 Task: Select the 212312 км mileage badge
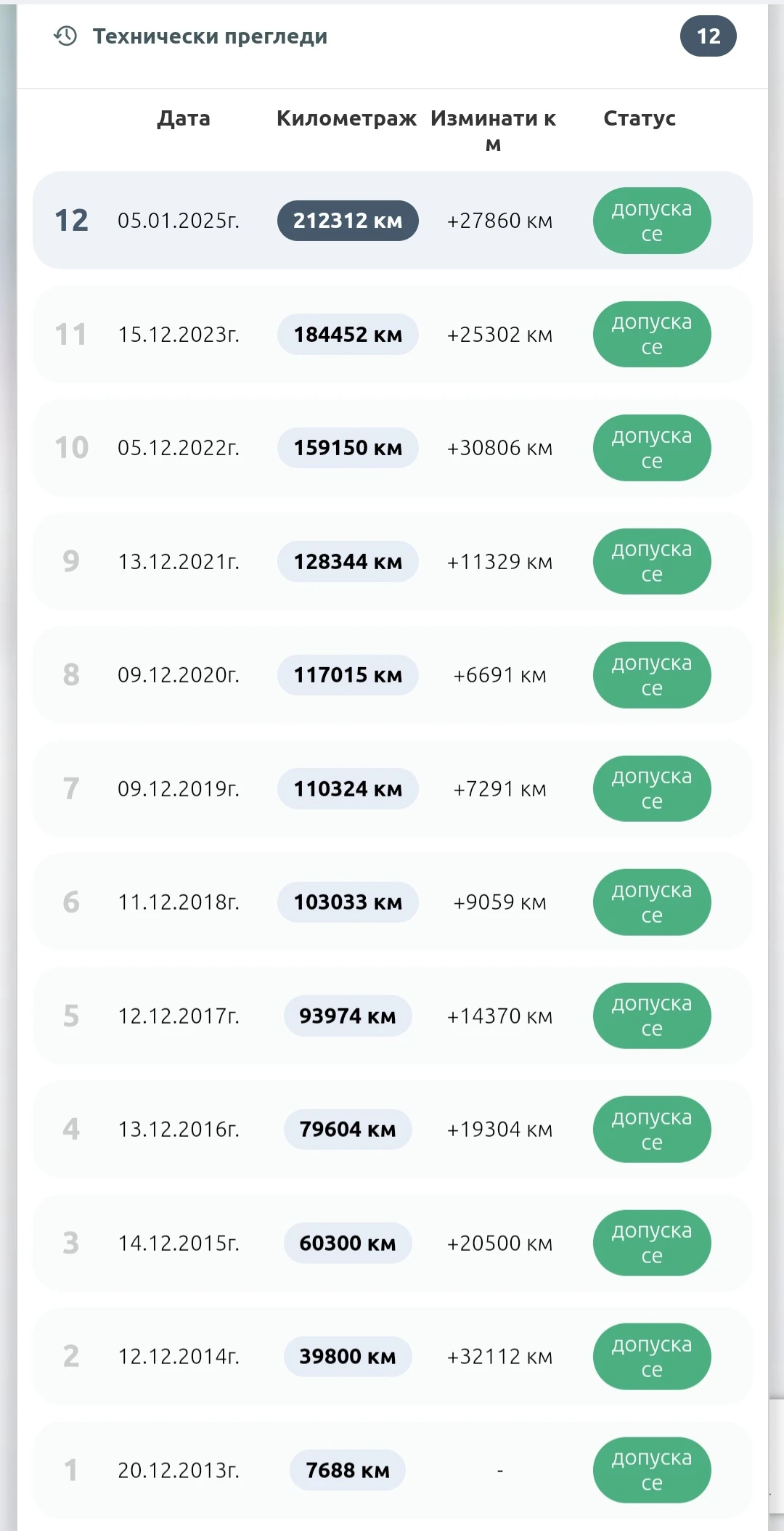[x=348, y=221]
